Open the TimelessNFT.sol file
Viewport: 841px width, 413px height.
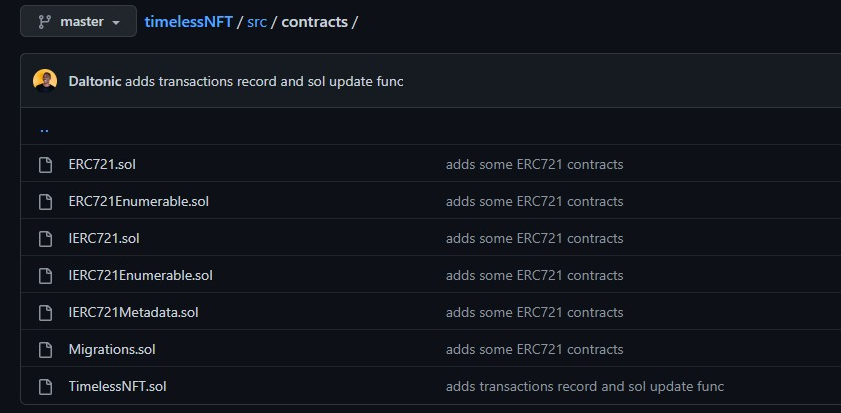pyautogui.click(x=117, y=386)
